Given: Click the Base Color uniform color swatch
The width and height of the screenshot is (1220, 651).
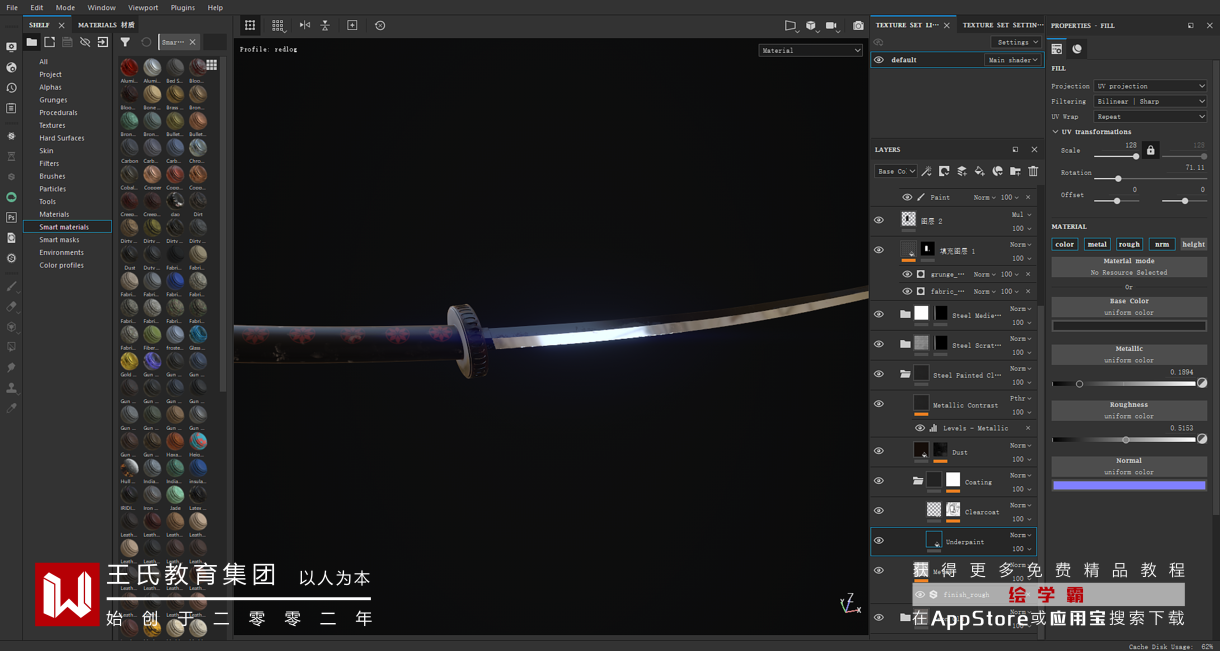Looking at the screenshot, I should click(1129, 326).
